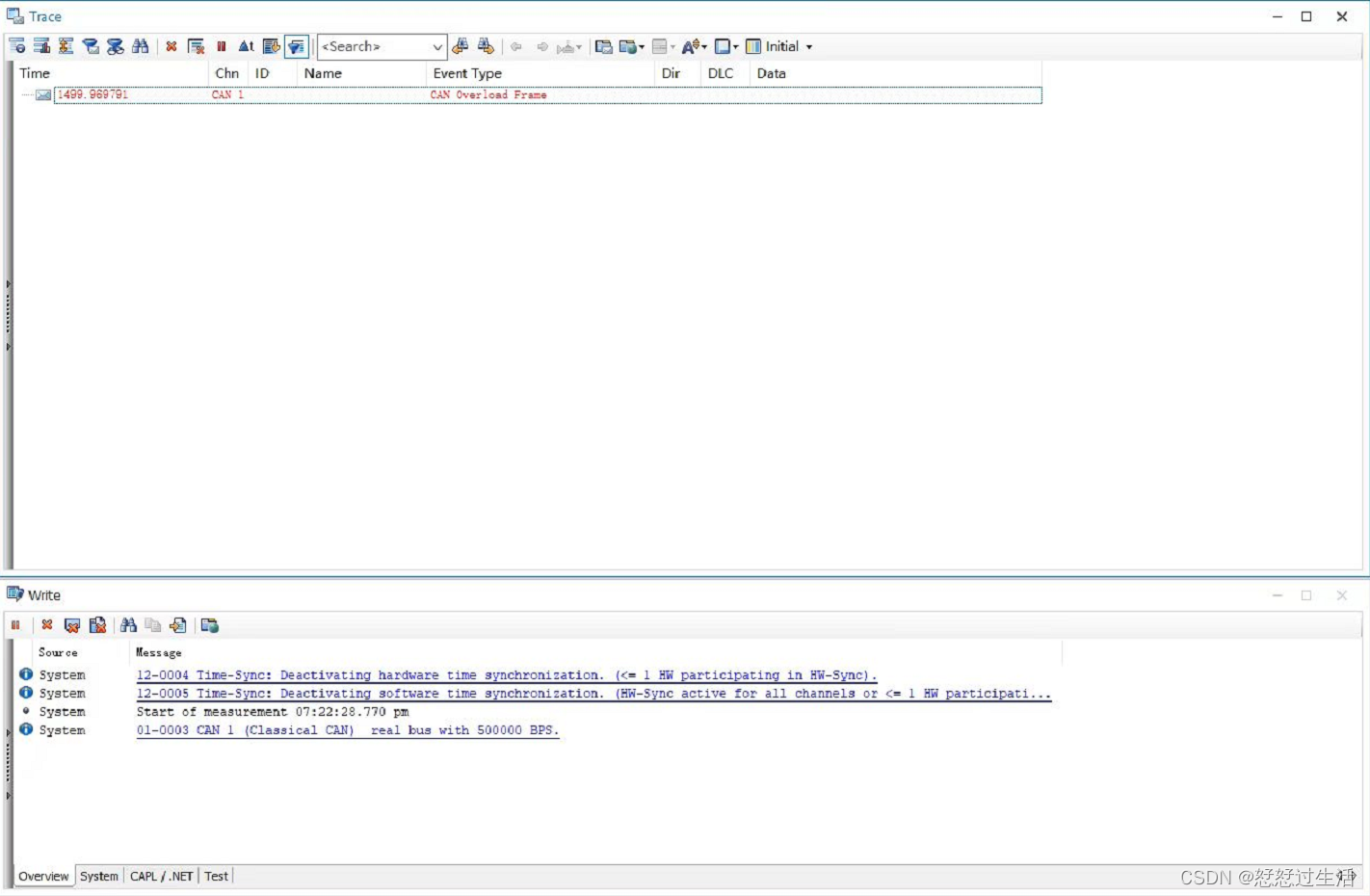Image resolution: width=1370 pixels, height=896 pixels.
Task: Clear Write window with red X icon
Action: (46, 625)
